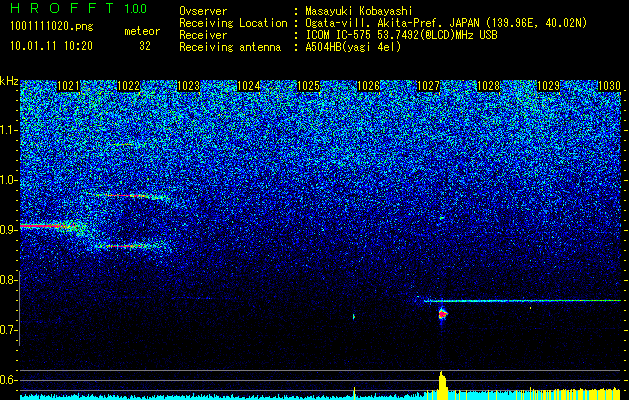Click the kHz axis label

pyautogui.click(x=9, y=81)
